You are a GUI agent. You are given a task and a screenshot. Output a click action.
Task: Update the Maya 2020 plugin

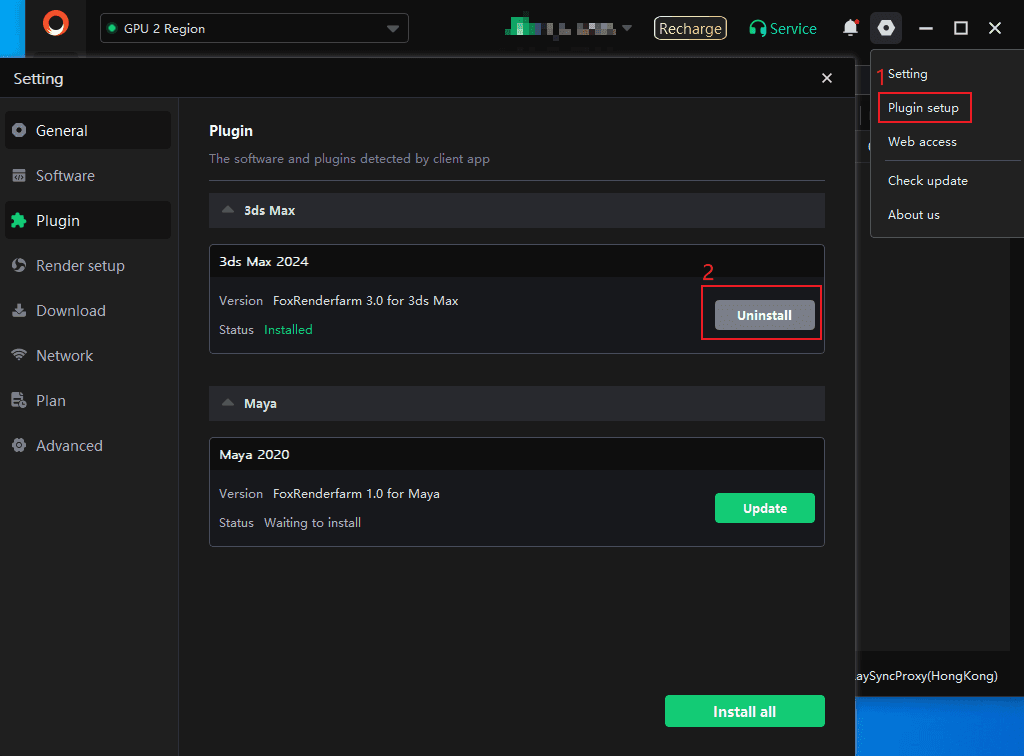point(764,508)
